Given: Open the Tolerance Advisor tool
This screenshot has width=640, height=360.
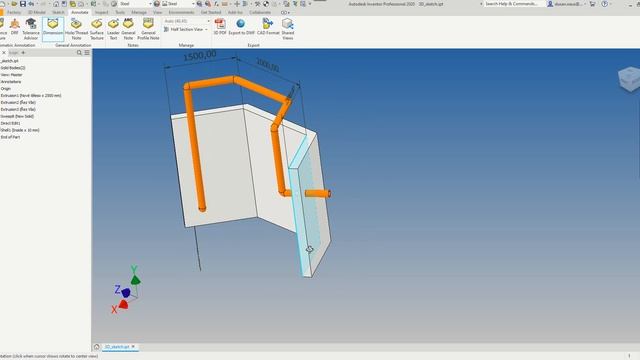Looking at the screenshot, I should click(31, 29).
